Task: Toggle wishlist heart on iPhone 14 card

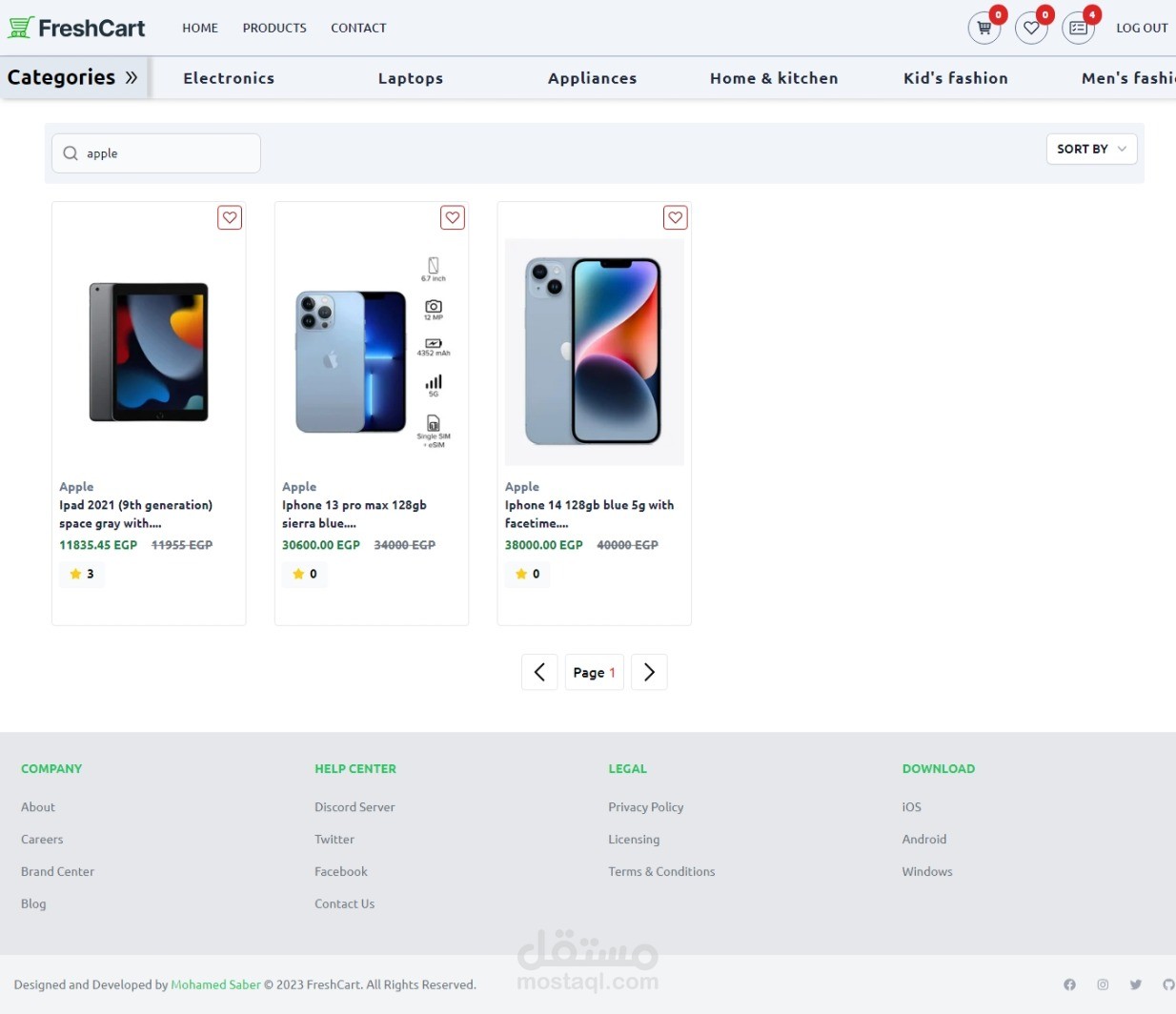Action: coord(676,217)
